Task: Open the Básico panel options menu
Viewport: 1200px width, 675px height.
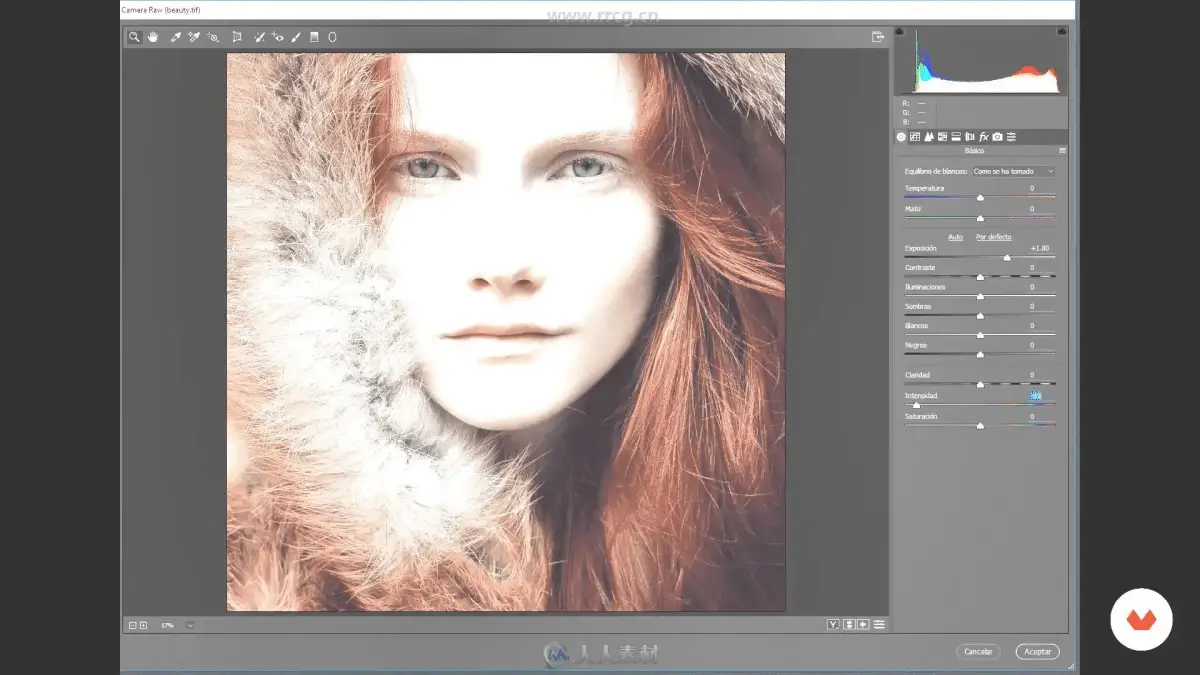Action: (x=1062, y=151)
